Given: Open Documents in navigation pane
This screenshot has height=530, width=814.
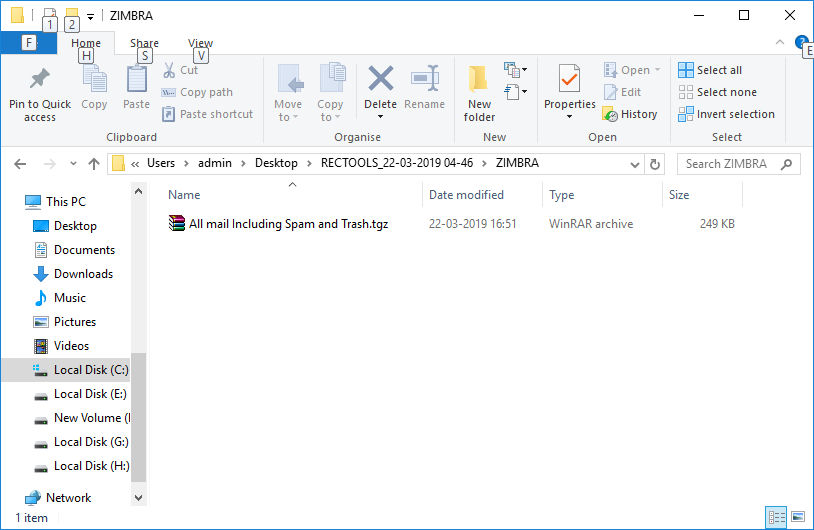Looking at the screenshot, I should (84, 250).
